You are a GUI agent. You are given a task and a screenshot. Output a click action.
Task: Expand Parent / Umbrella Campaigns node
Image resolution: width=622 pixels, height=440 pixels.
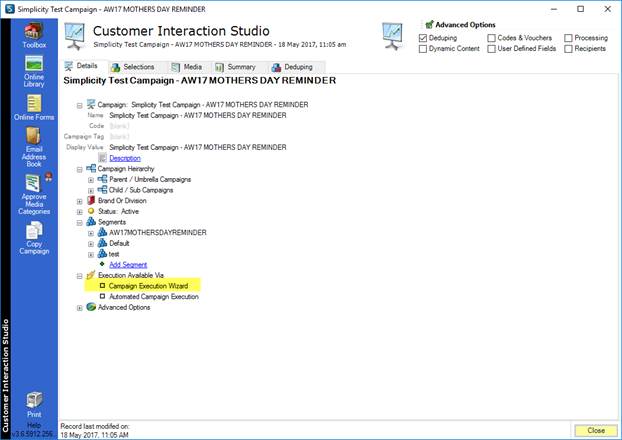[91, 180]
